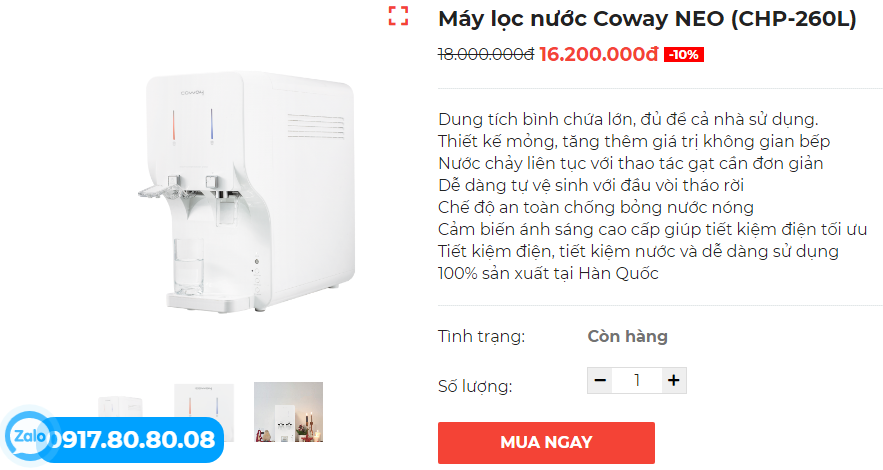The image size is (883, 470).
Task: Increase quantity with plus button
Action: coord(674,381)
